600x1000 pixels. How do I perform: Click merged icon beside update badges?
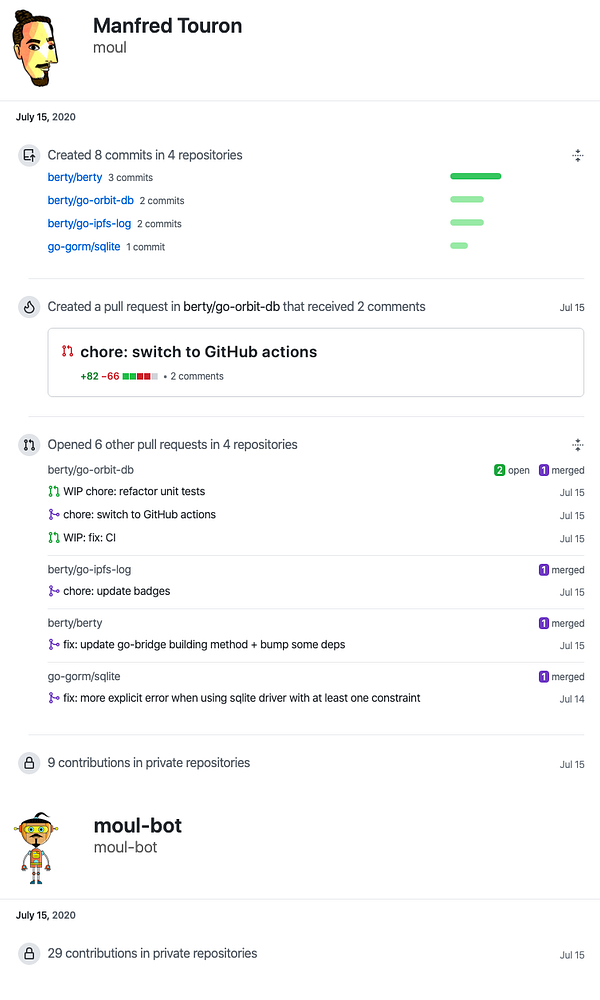click(54, 591)
